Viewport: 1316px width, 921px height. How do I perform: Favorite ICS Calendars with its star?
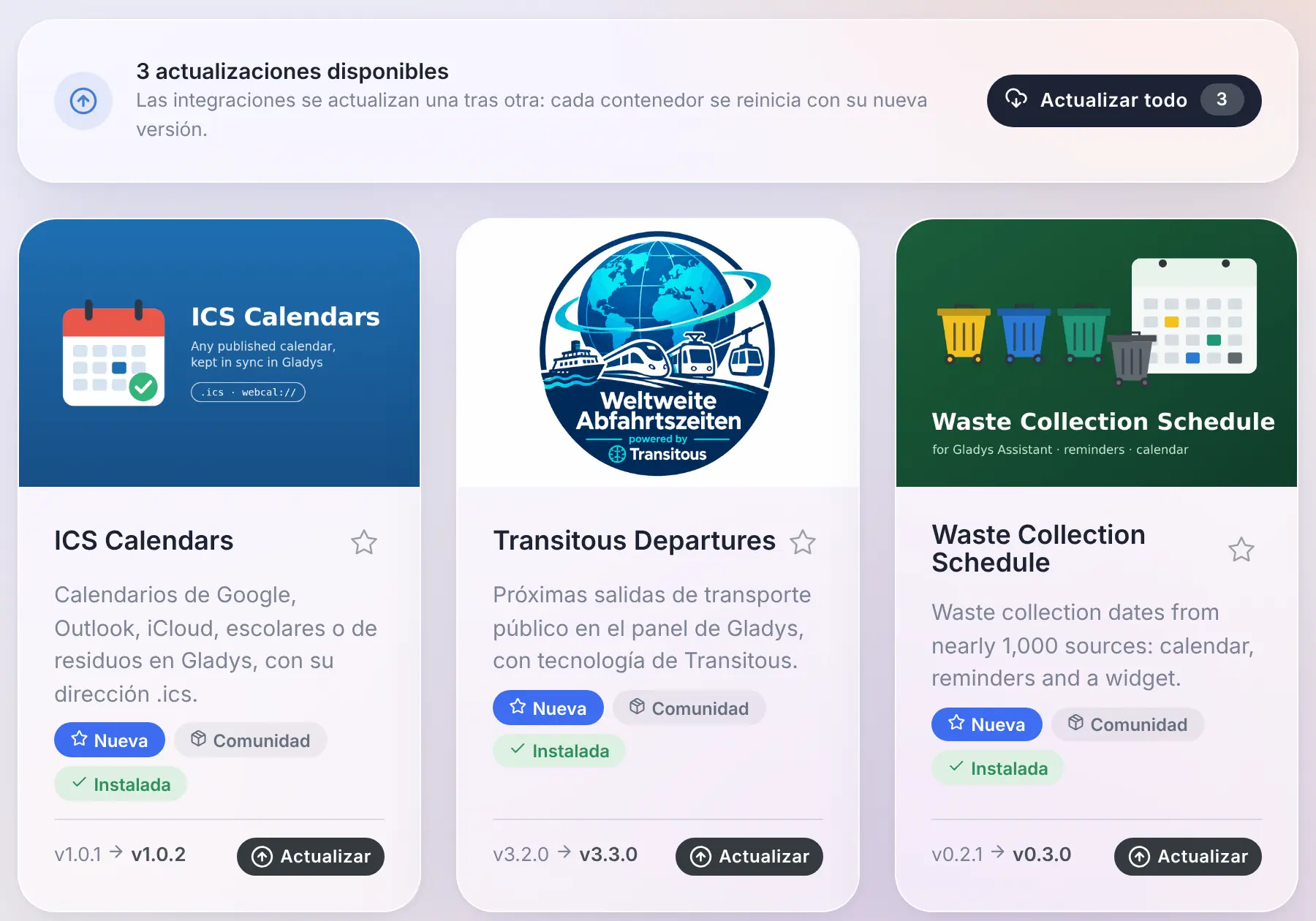(363, 542)
